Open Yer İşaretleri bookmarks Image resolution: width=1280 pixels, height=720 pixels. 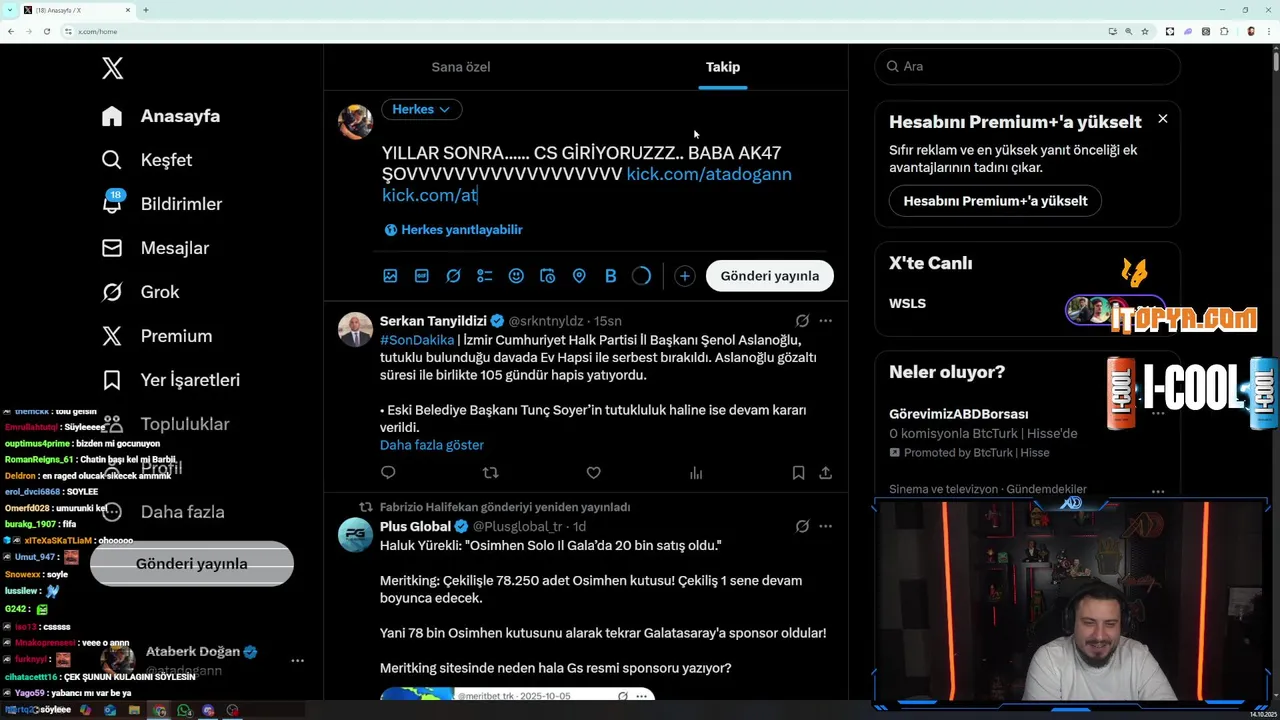171,380
